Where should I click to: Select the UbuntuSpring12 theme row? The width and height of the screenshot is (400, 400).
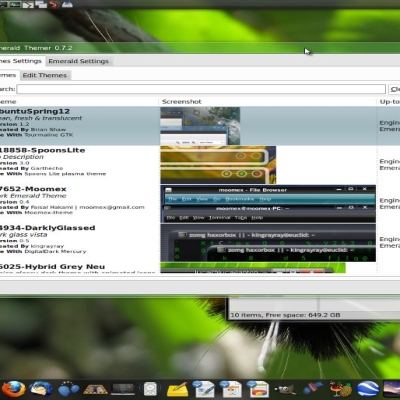pyautogui.click(x=200, y=126)
